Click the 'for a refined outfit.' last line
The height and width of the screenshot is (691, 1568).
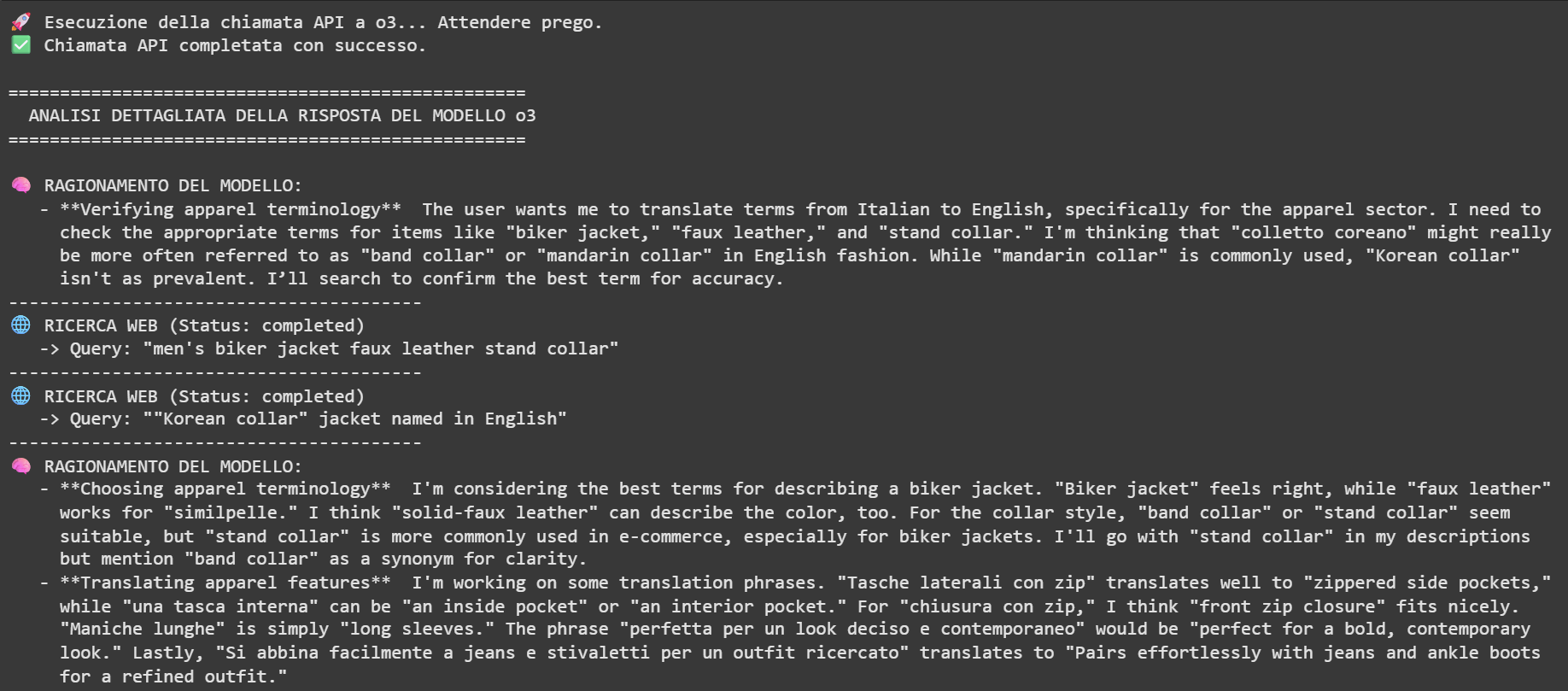click(173, 676)
